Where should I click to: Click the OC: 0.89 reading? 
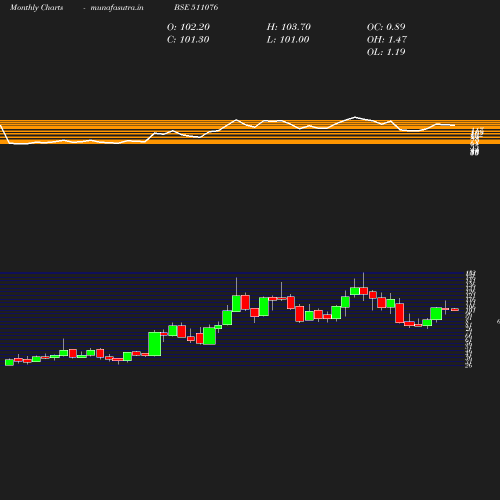click(386, 27)
